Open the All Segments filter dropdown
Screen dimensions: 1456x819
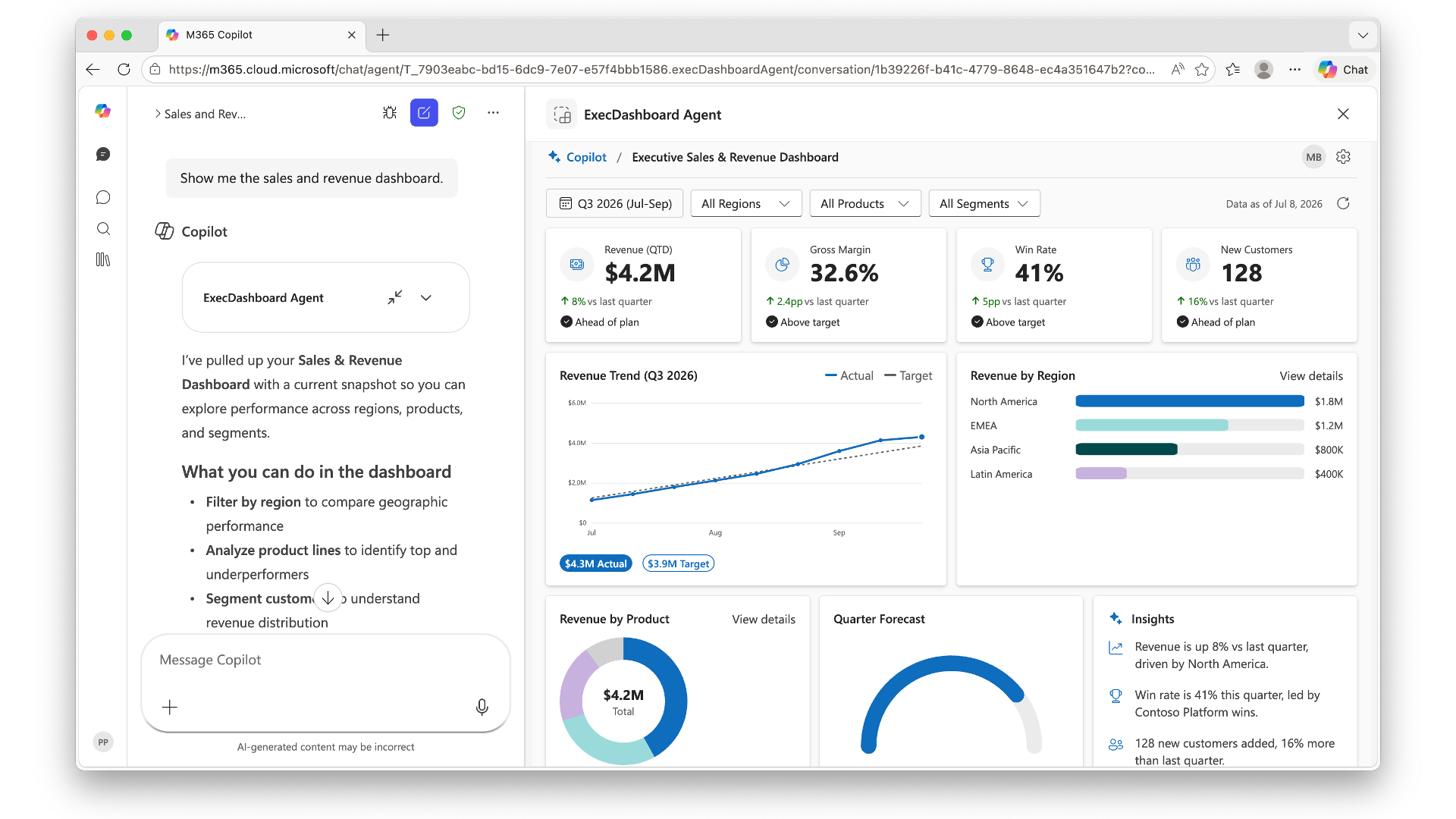tap(984, 203)
